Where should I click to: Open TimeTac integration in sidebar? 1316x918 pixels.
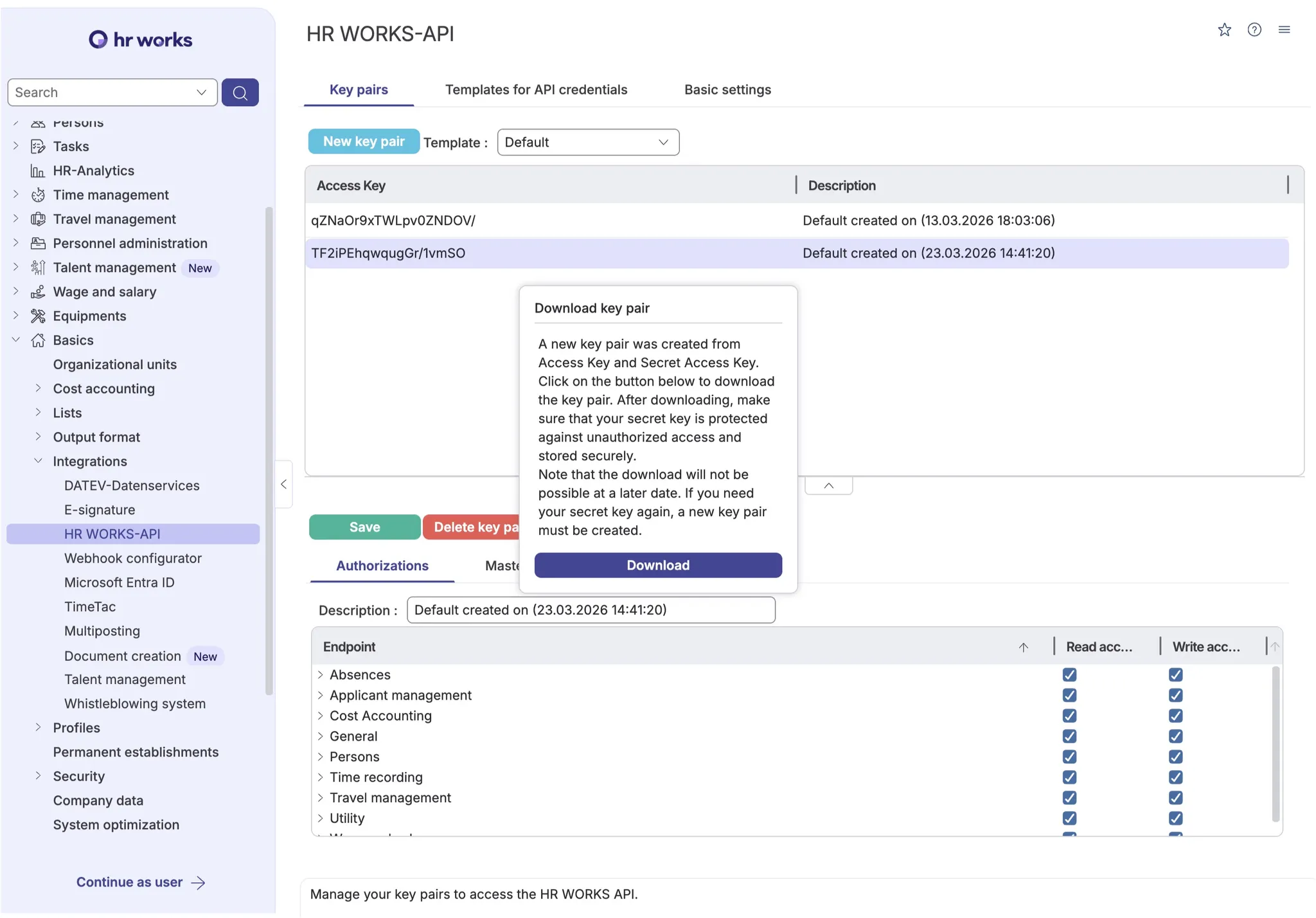coord(90,607)
